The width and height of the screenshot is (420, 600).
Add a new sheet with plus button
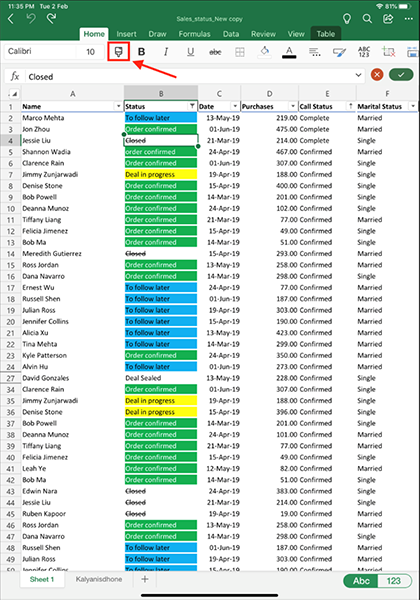(x=145, y=579)
